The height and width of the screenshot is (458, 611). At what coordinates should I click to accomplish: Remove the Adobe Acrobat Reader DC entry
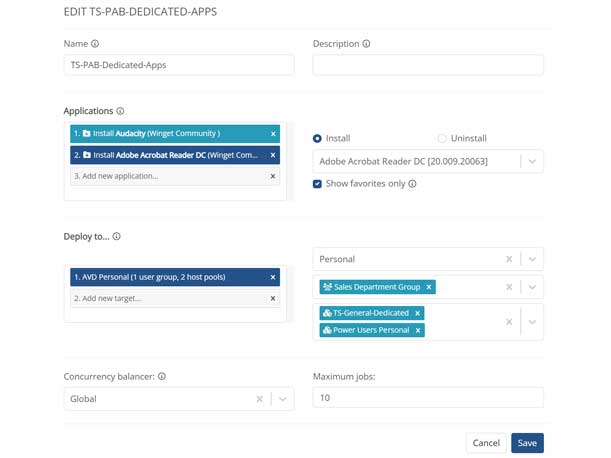point(273,155)
